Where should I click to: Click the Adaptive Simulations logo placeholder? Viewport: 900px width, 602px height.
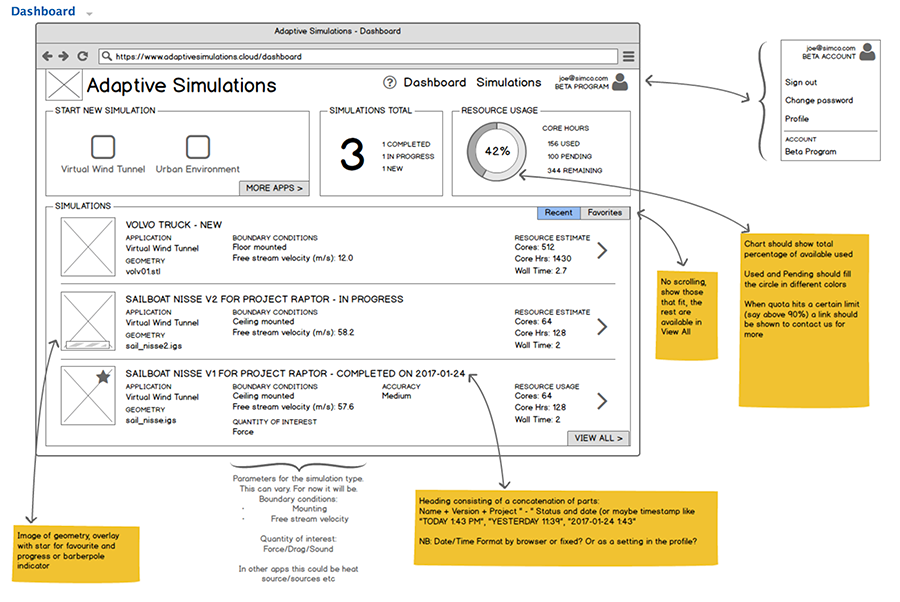point(64,85)
